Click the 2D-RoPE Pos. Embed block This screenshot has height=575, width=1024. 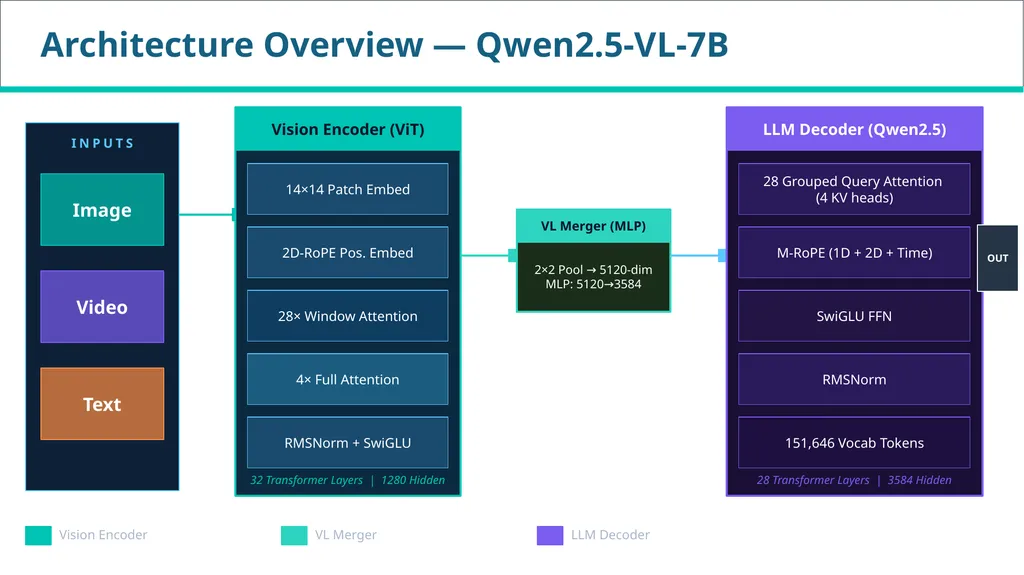(347, 252)
